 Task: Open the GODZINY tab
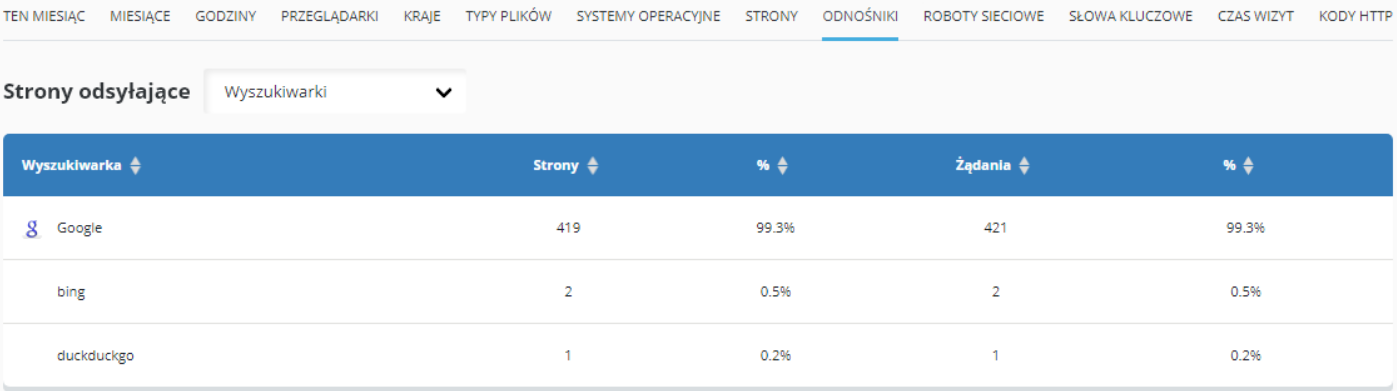point(226,17)
